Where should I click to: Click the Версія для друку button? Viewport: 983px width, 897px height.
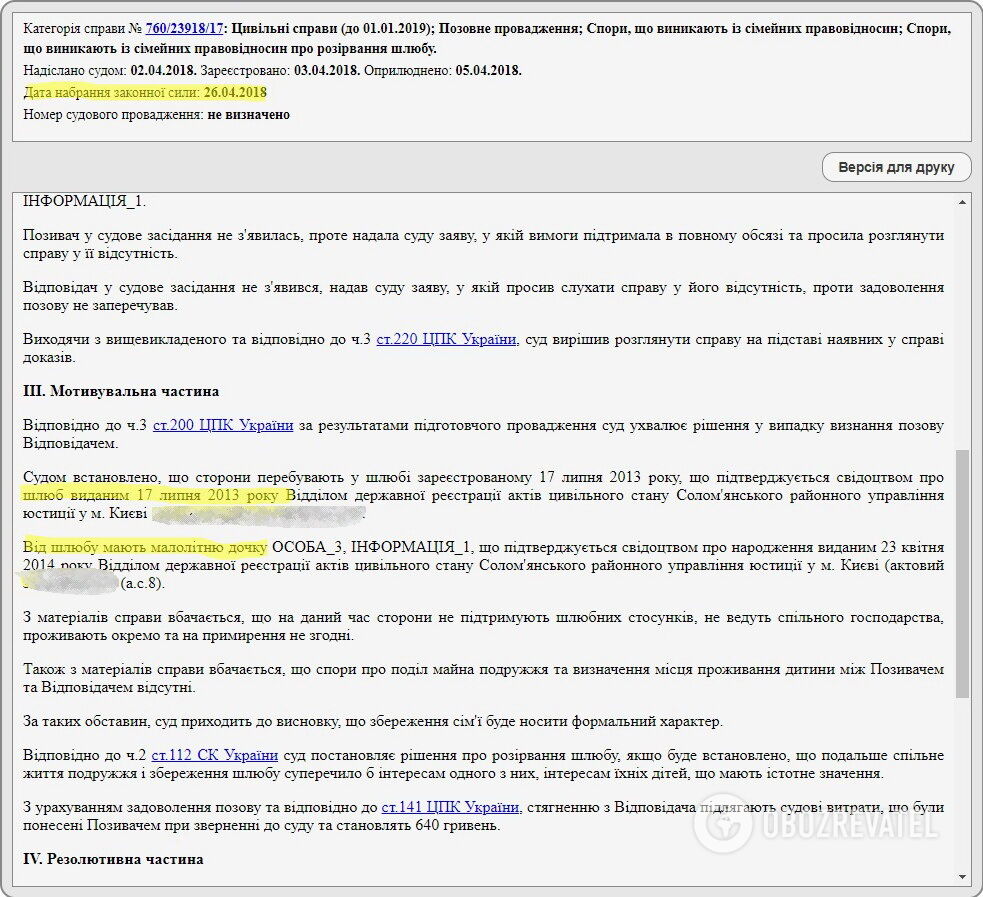pyautogui.click(x=896, y=167)
